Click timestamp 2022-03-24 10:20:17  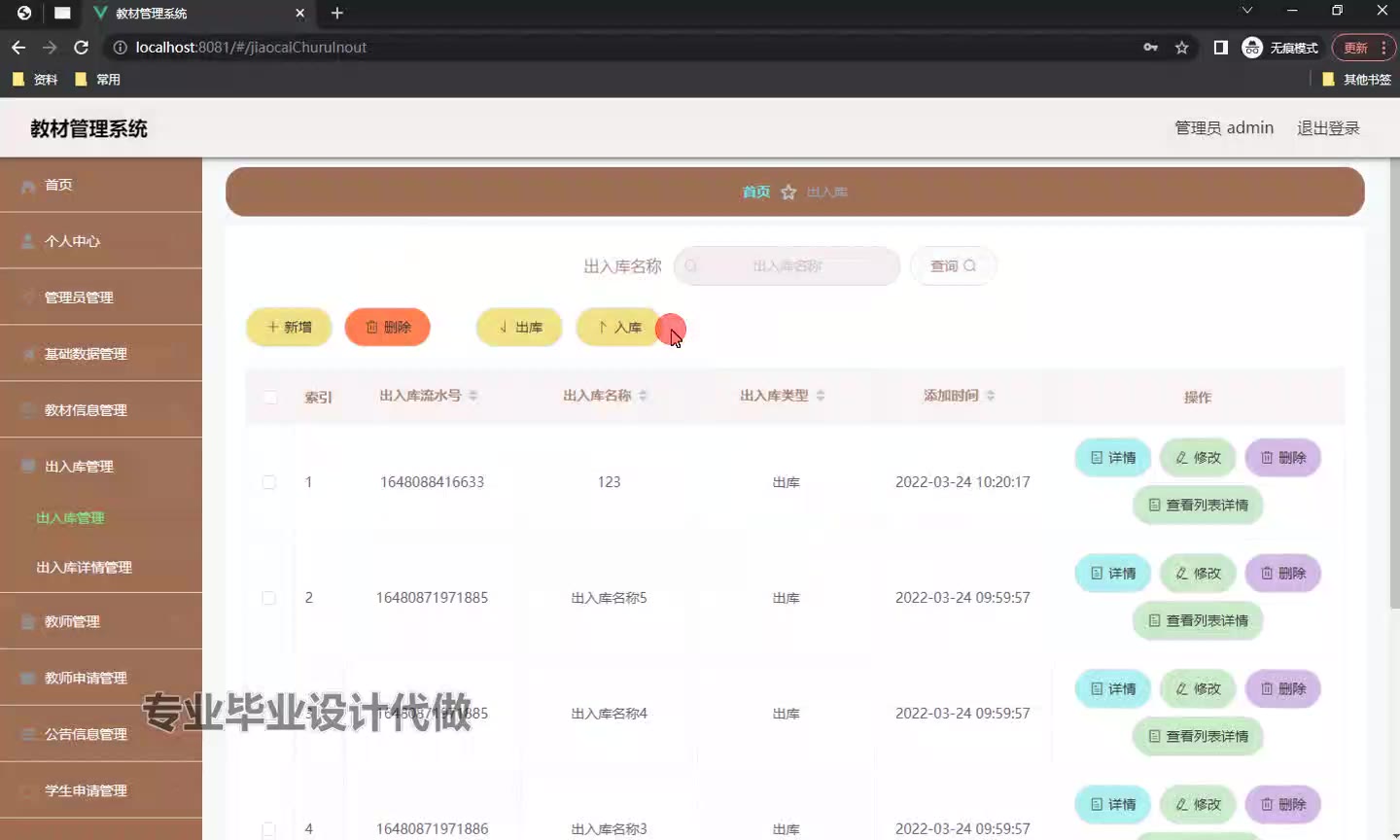pos(962,482)
